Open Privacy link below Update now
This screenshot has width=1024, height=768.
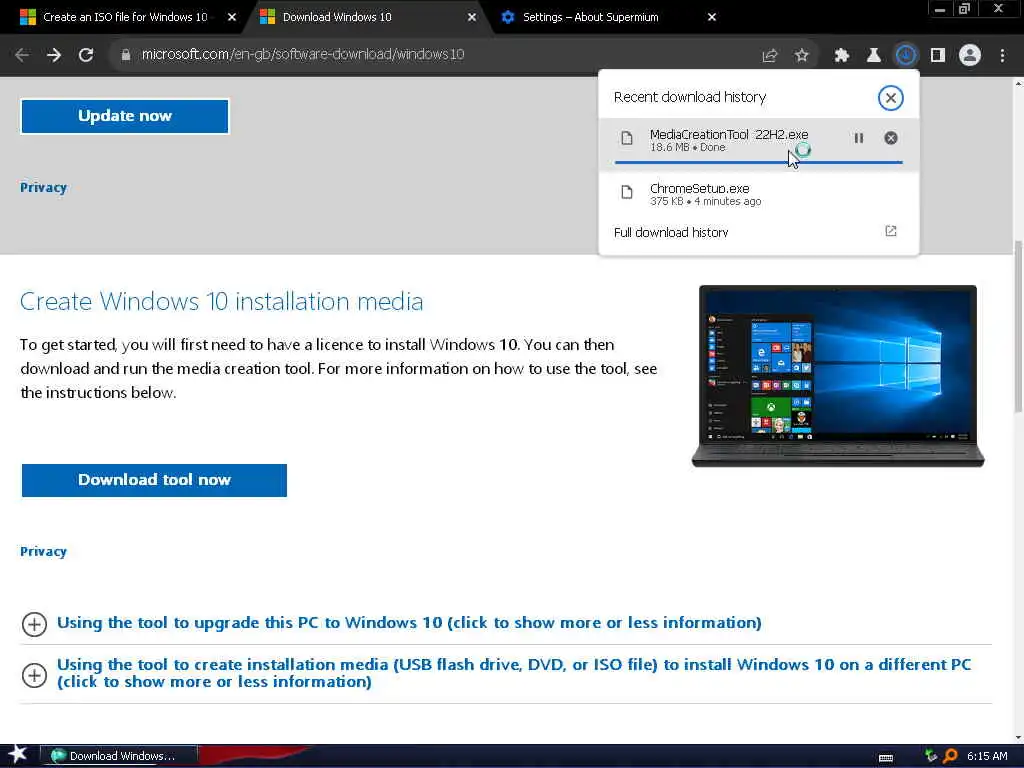click(x=43, y=187)
